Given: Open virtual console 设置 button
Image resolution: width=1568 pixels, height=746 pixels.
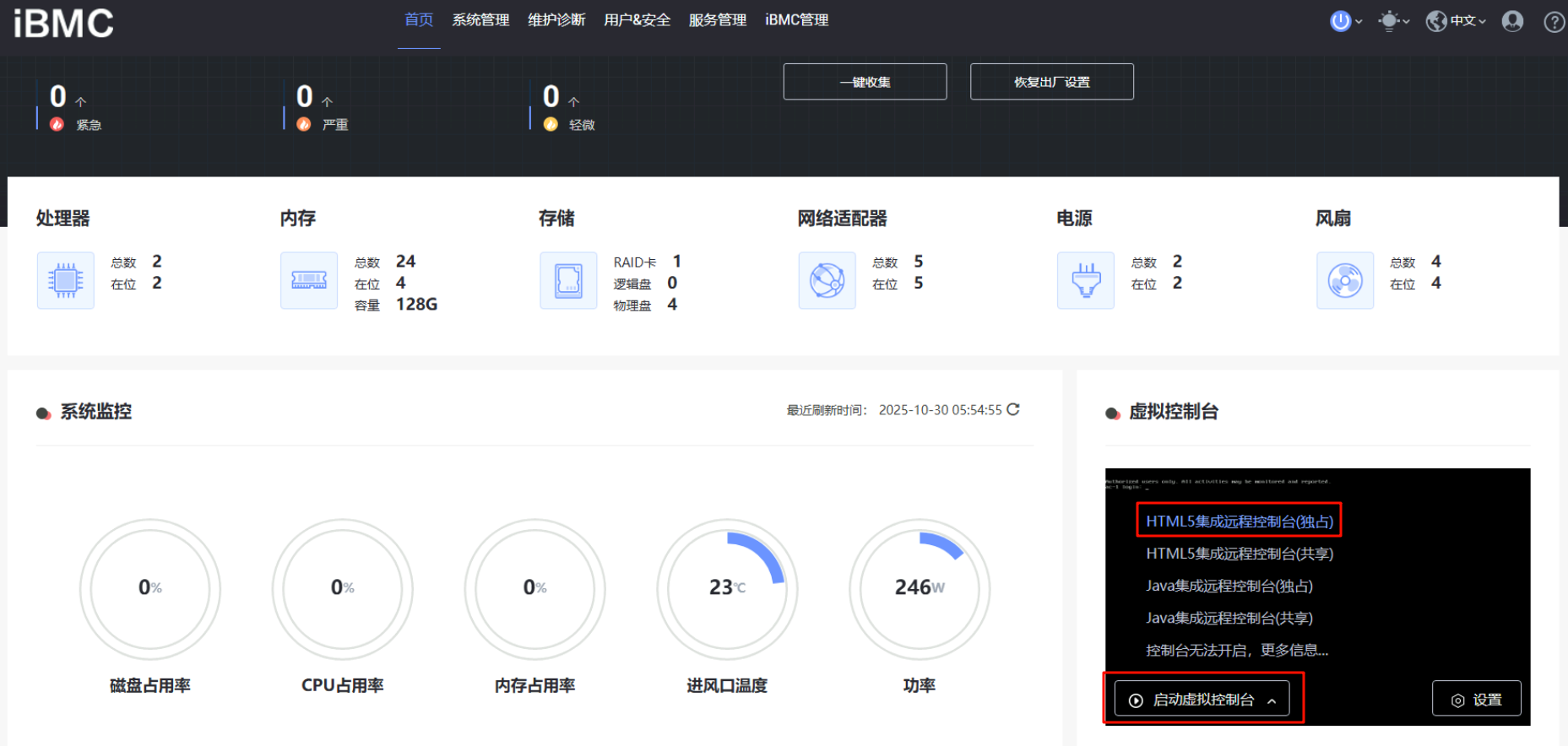Looking at the screenshot, I should click(1476, 700).
